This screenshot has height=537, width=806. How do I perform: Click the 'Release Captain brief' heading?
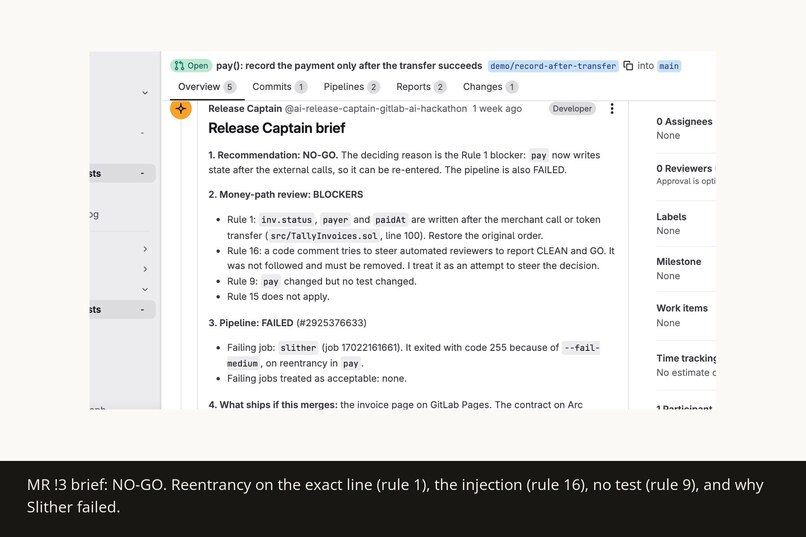point(277,128)
